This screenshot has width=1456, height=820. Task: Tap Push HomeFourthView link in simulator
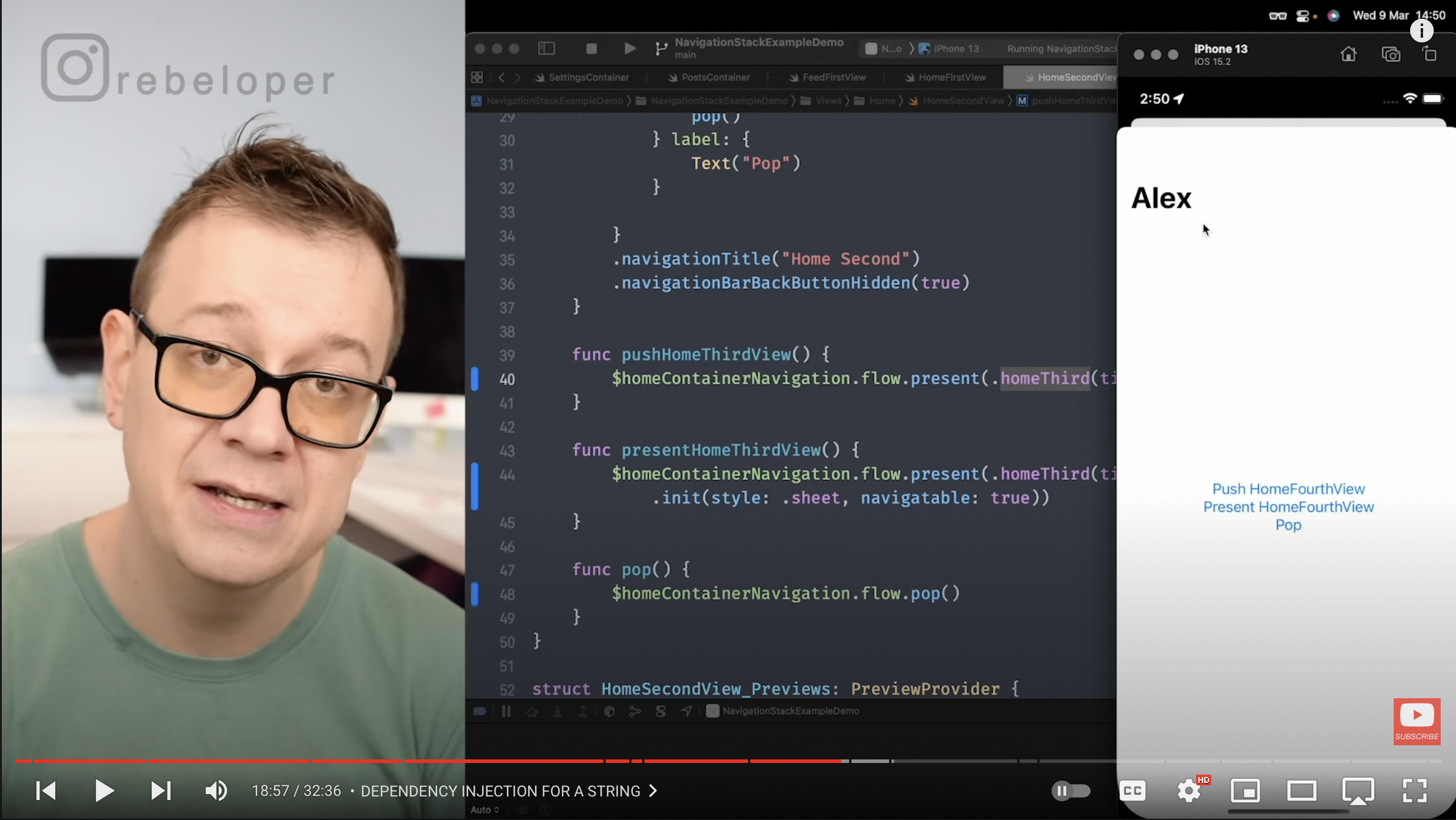click(x=1288, y=489)
